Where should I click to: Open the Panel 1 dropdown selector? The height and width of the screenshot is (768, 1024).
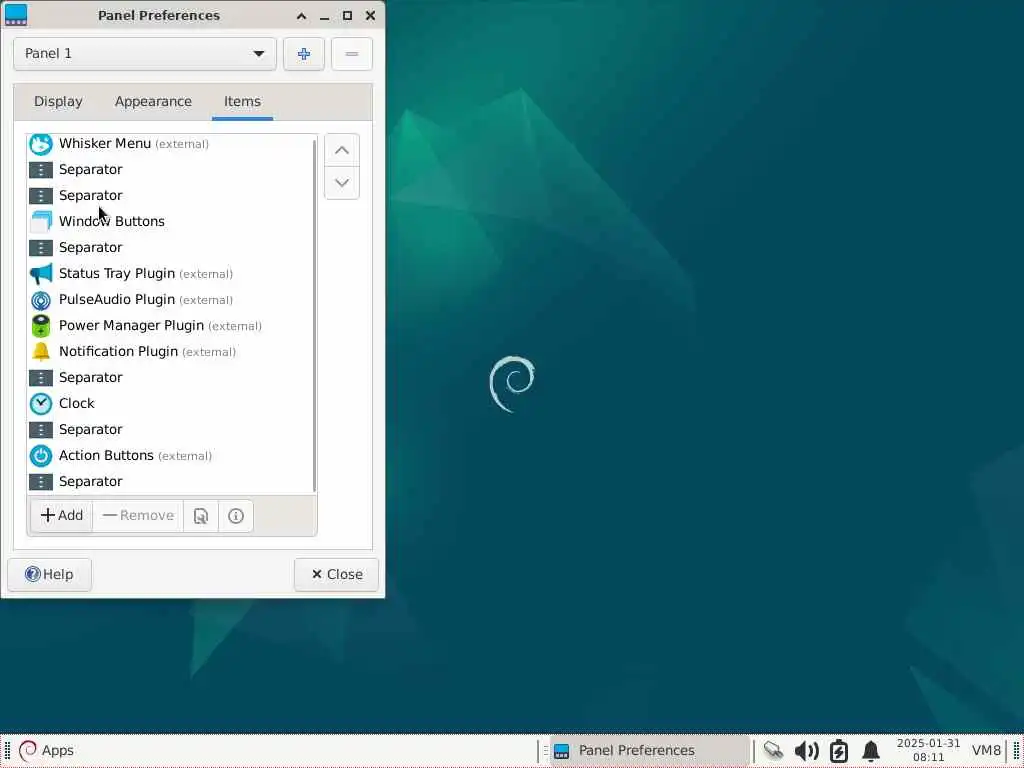145,54
